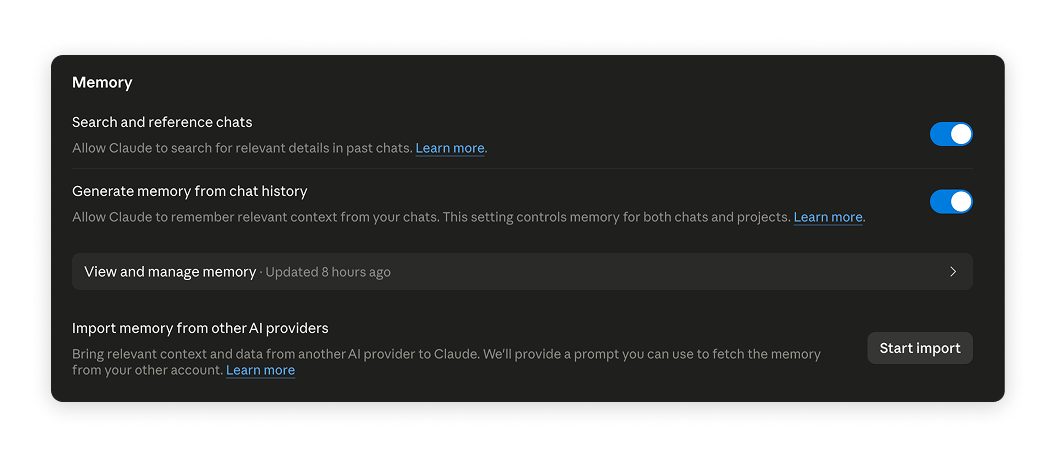Click the chevron arrow beside View and manage memory

pyautogui.click(x=953, y=272)
